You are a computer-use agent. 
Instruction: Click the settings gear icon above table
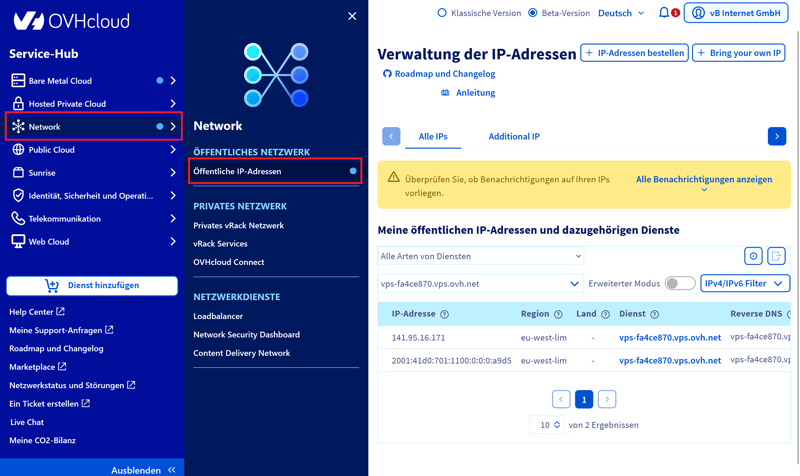(x=753, y=256)
